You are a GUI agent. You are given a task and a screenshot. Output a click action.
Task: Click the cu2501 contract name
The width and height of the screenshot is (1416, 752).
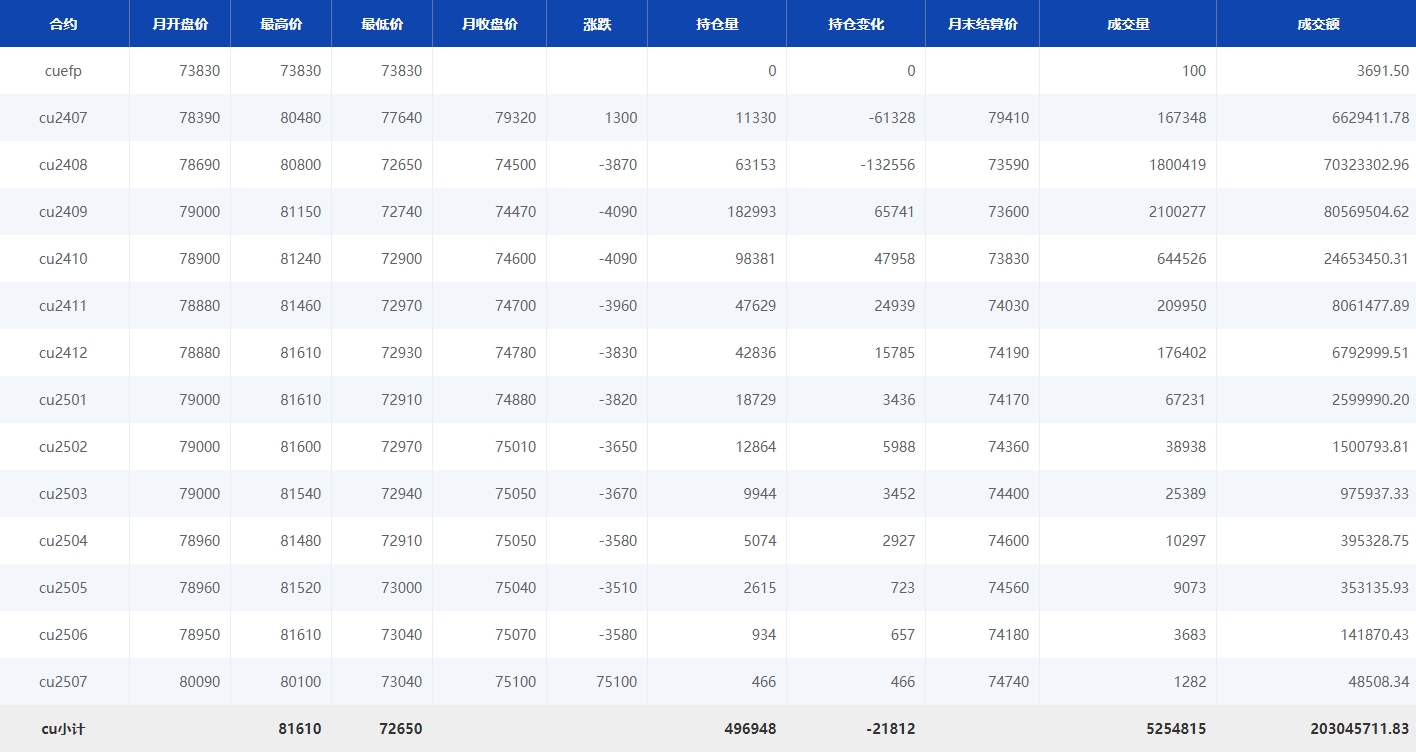coord(63,399)
